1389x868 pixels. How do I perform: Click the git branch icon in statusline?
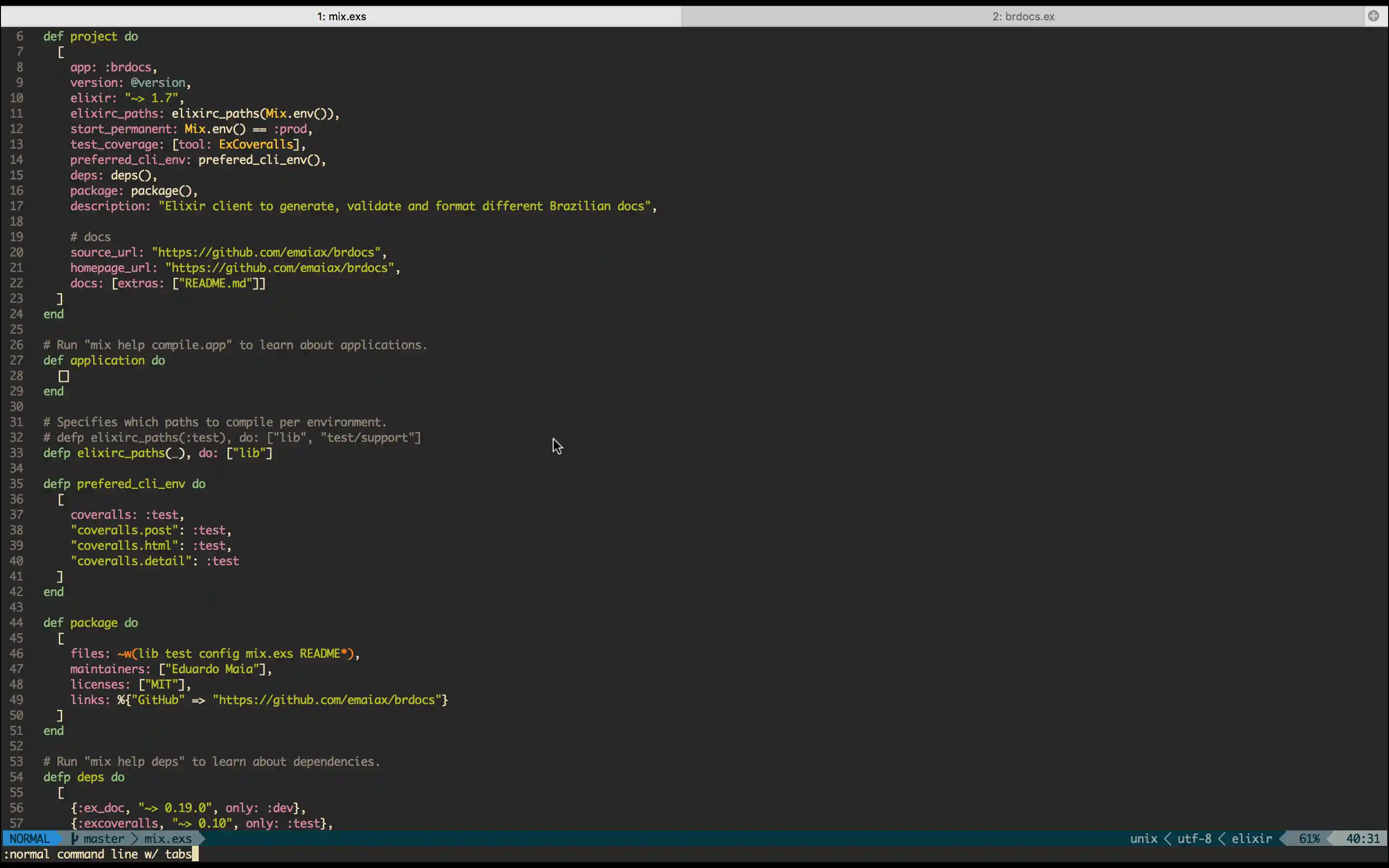(75, 838)
